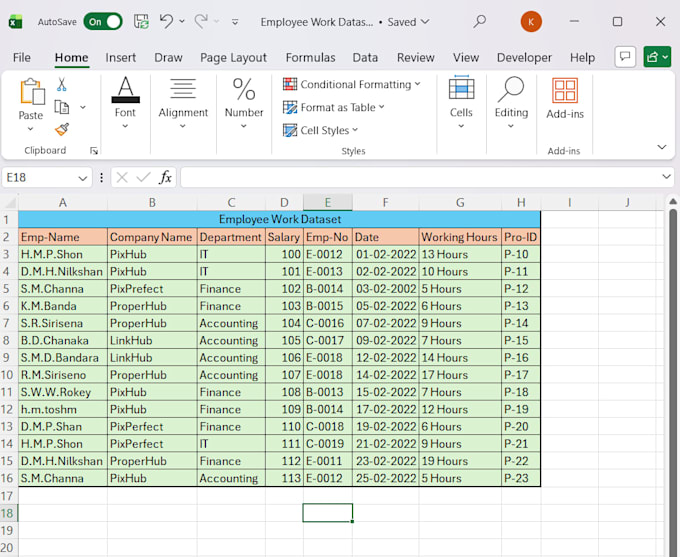Image resolution: width=680 pixels, height=557 pixels.
Task: Click the Cut scissors icon
Action: (x=62, y=85)
